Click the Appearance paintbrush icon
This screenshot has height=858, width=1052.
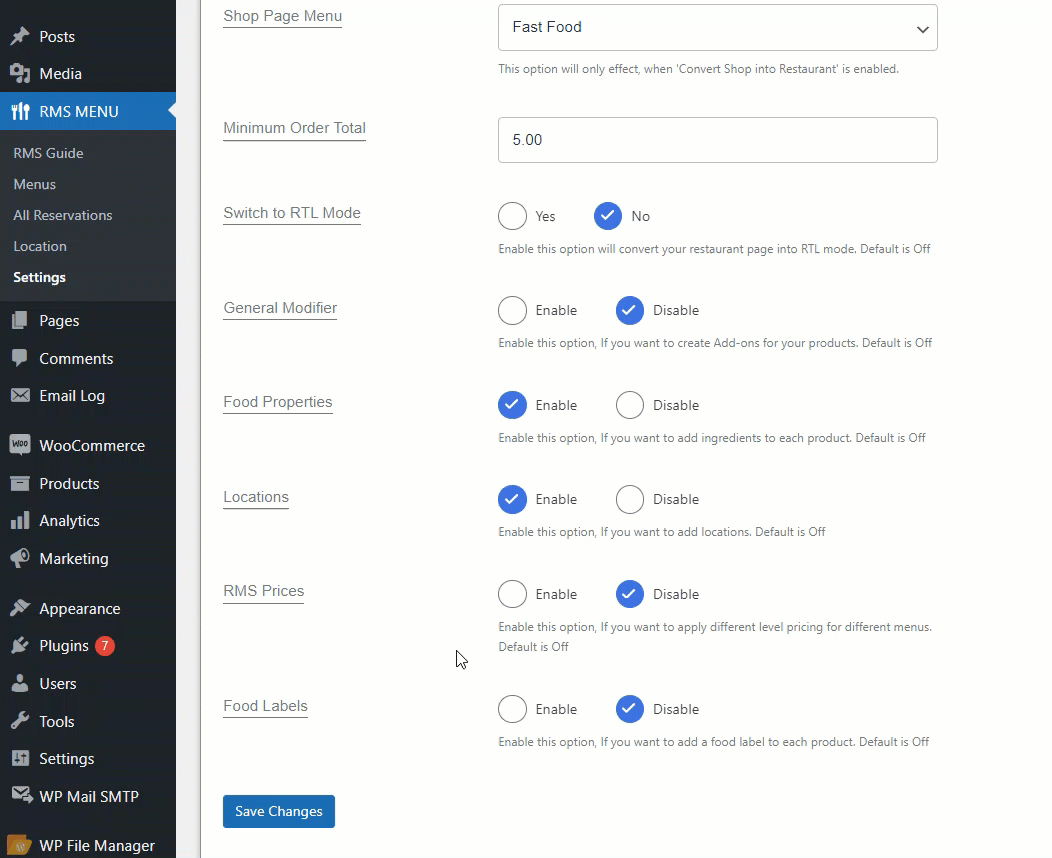tap(20, 608)
